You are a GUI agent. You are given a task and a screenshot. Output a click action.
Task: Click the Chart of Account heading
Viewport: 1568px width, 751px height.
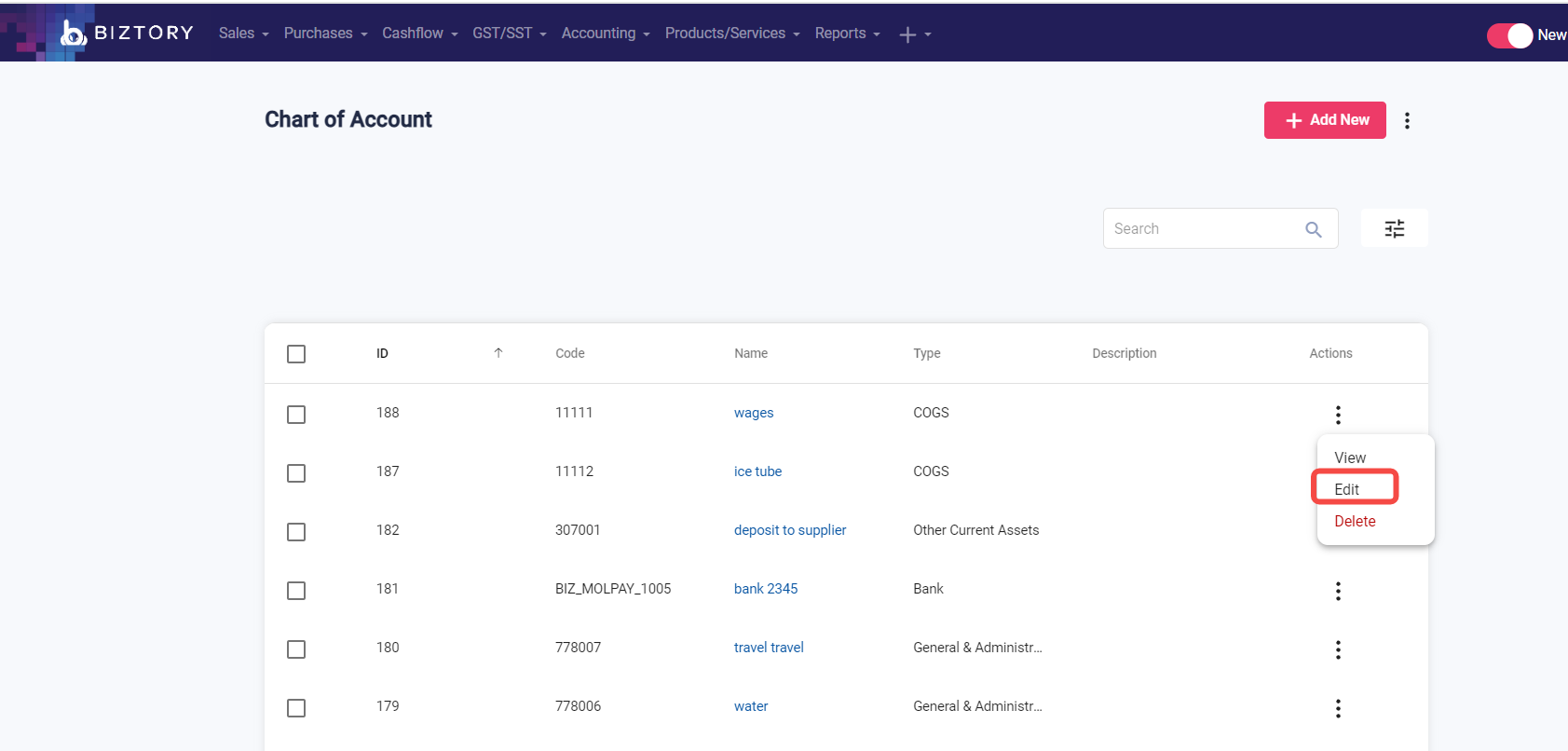348,119
